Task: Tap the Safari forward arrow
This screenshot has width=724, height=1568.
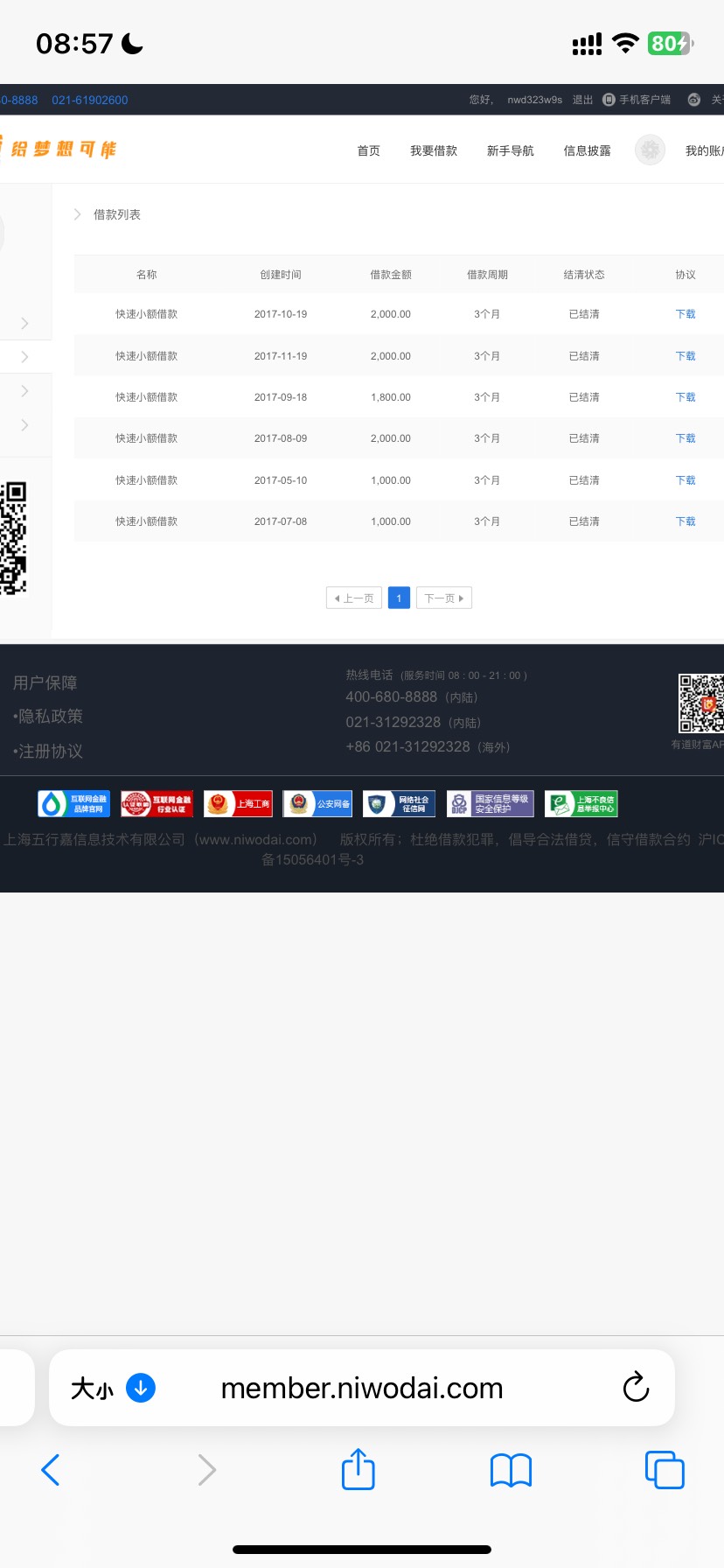Action: coord(206,1470)
